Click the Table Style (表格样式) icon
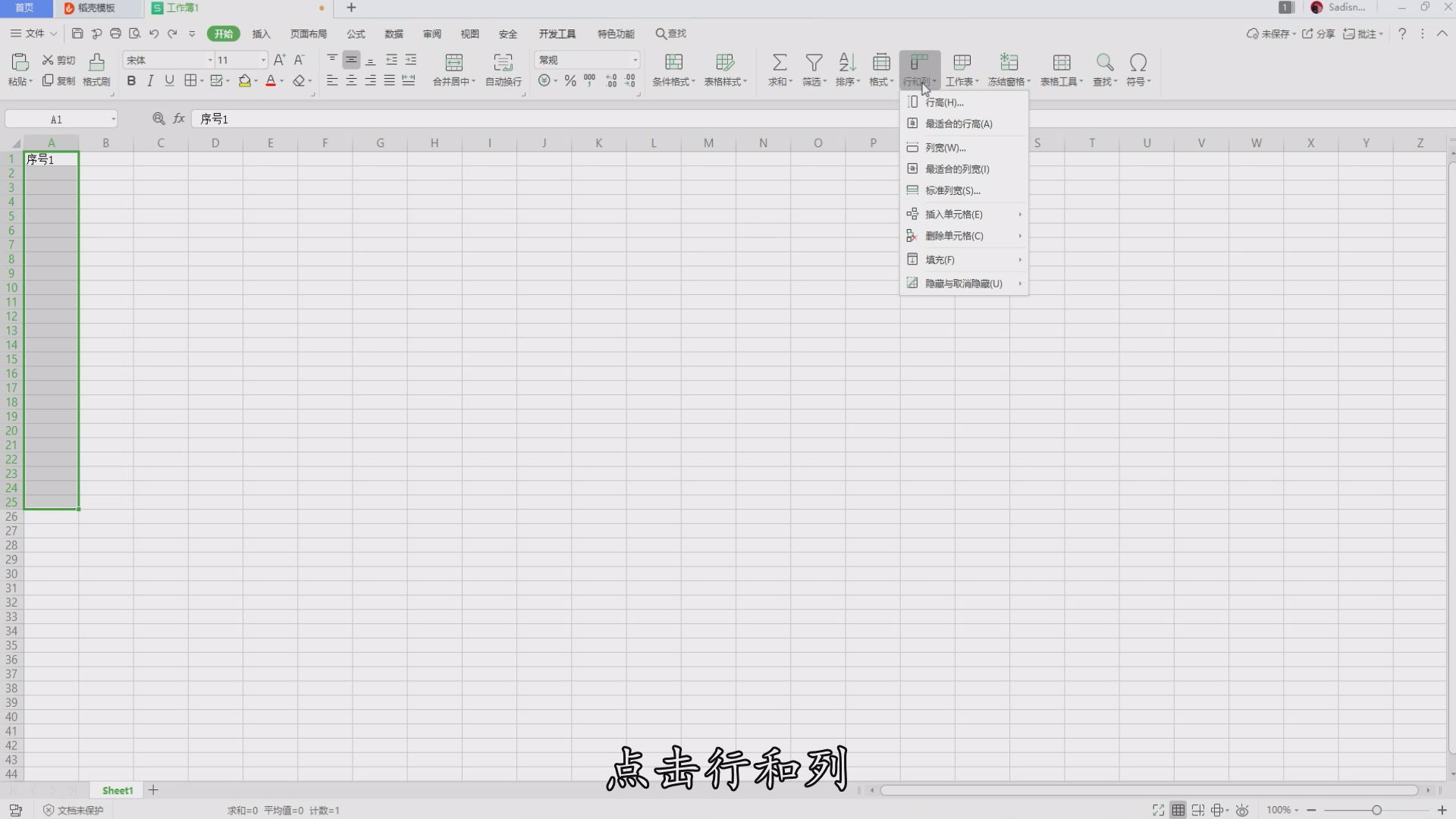This screenshot has width=1456, height=819. 725,62
